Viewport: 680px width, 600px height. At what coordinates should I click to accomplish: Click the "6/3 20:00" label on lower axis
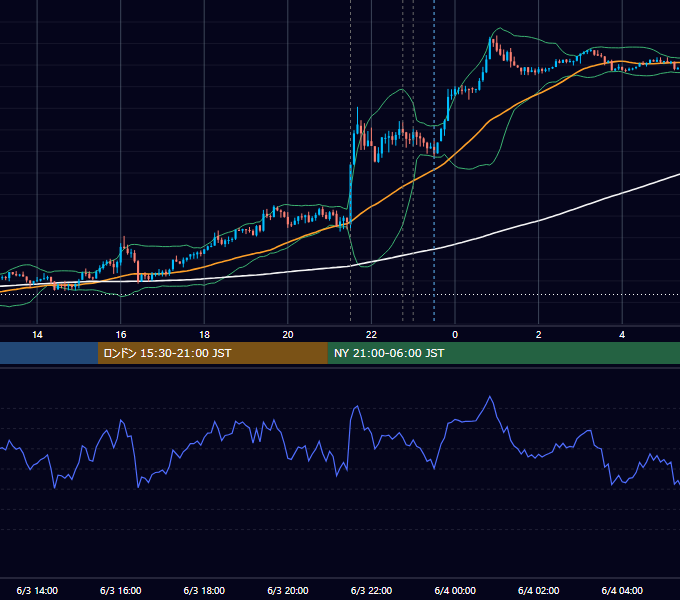288,590
